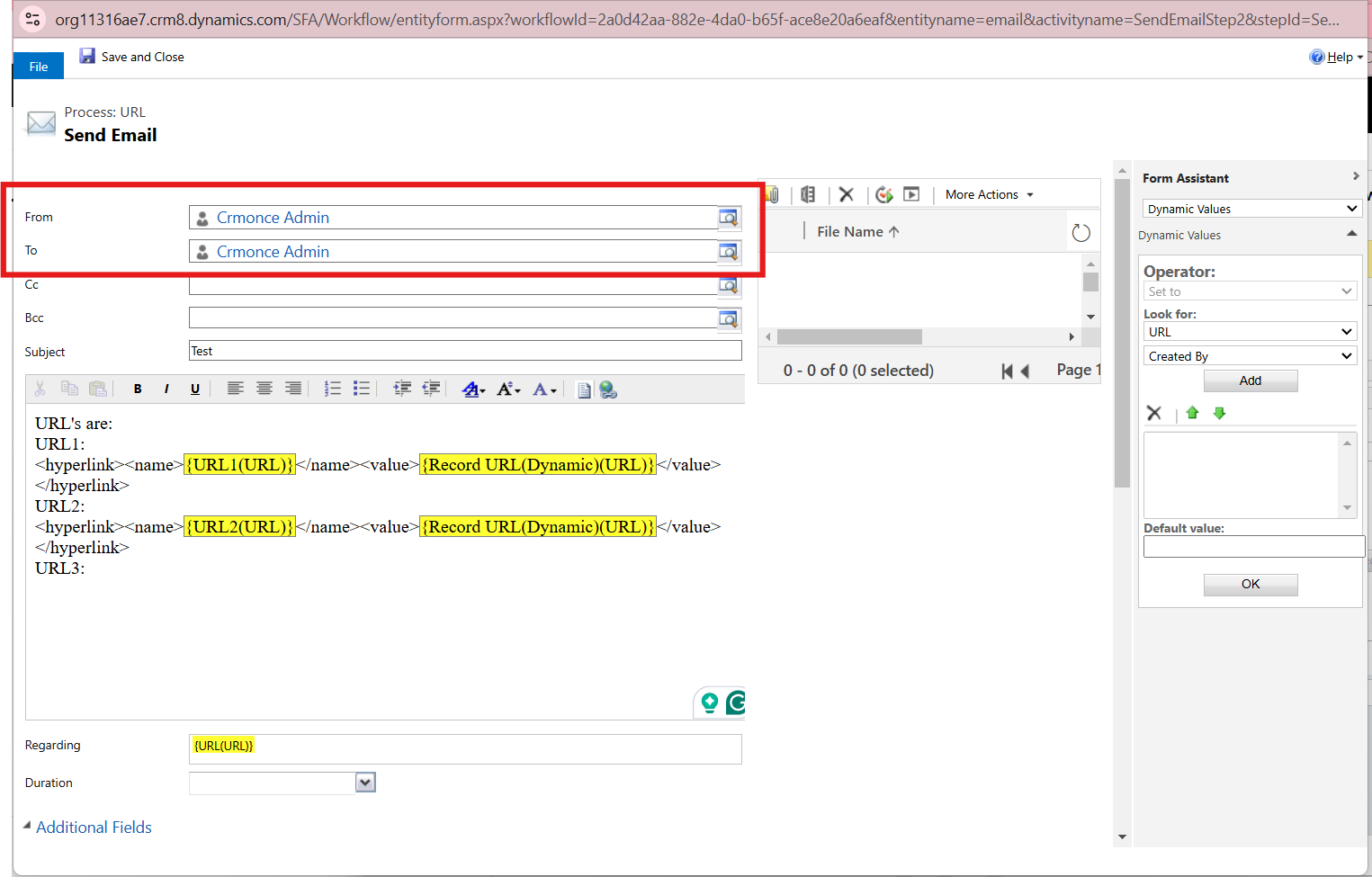Open the font color dropdown

coord(544,389)
